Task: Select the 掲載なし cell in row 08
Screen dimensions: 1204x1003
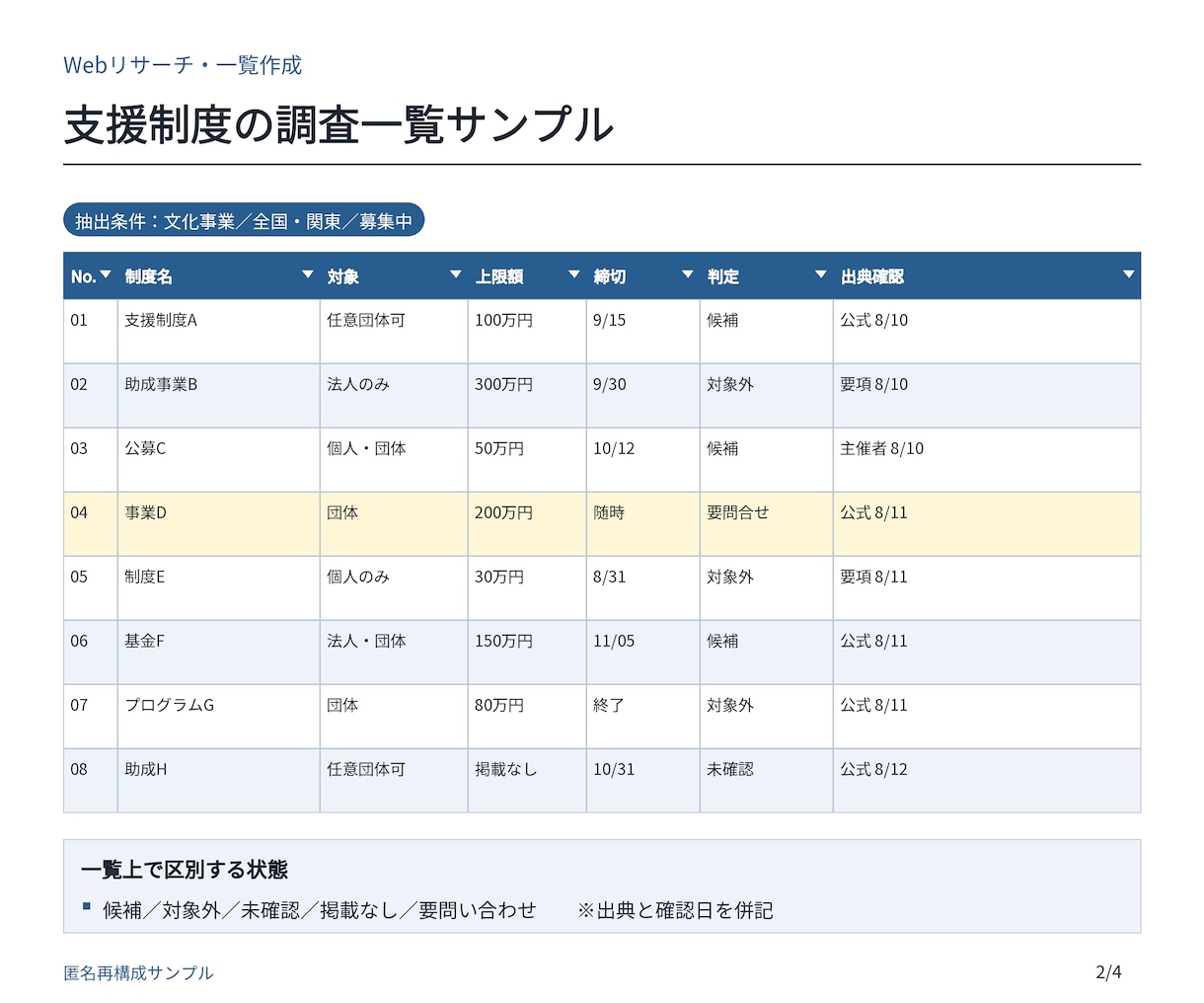Action: tap(527, 780)
